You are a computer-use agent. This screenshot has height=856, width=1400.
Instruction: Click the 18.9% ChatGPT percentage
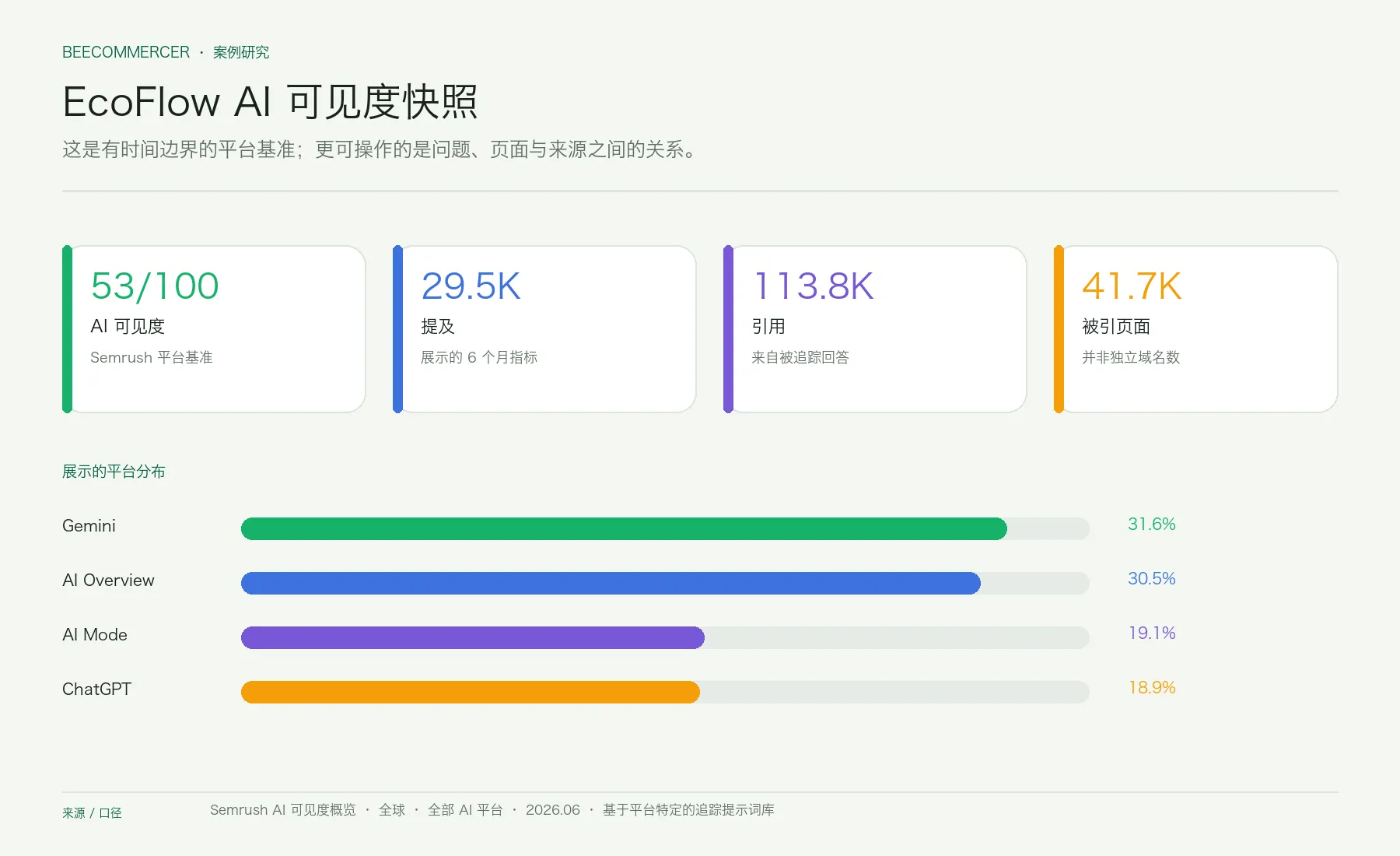1152,688
